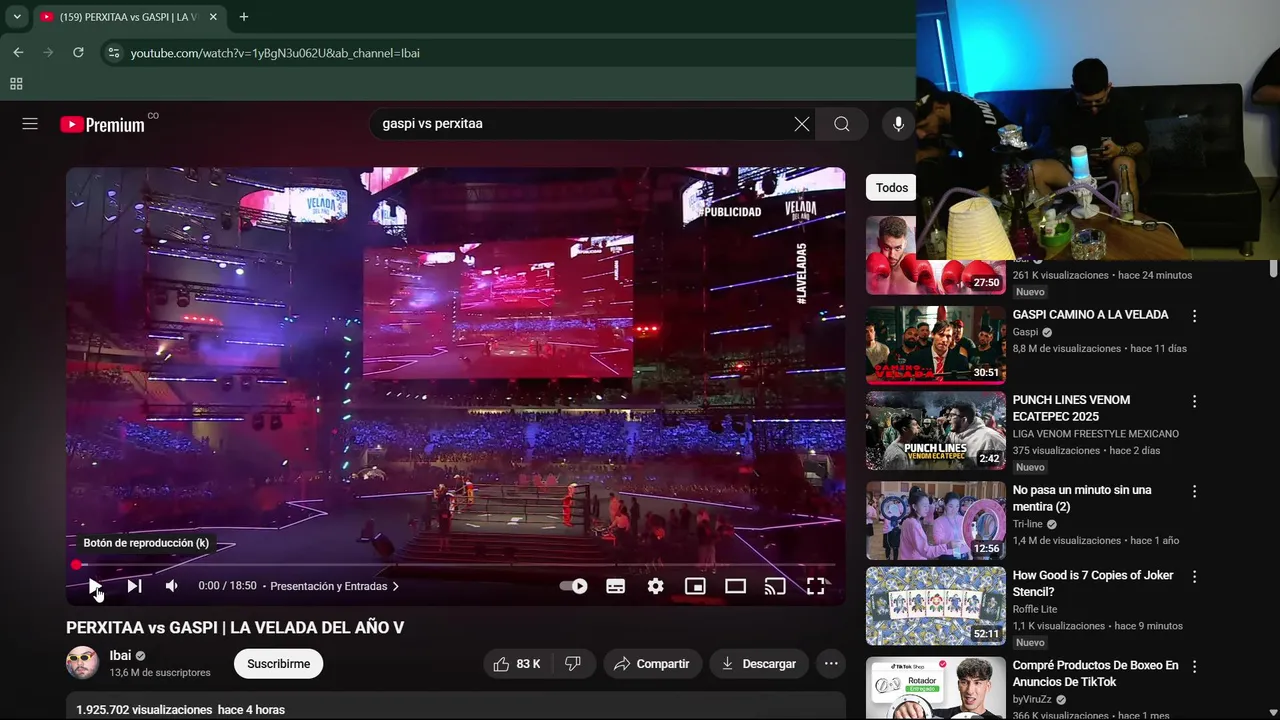Click the browser address bar URL
Screen dimensions: 1280x720
point(275,53)
